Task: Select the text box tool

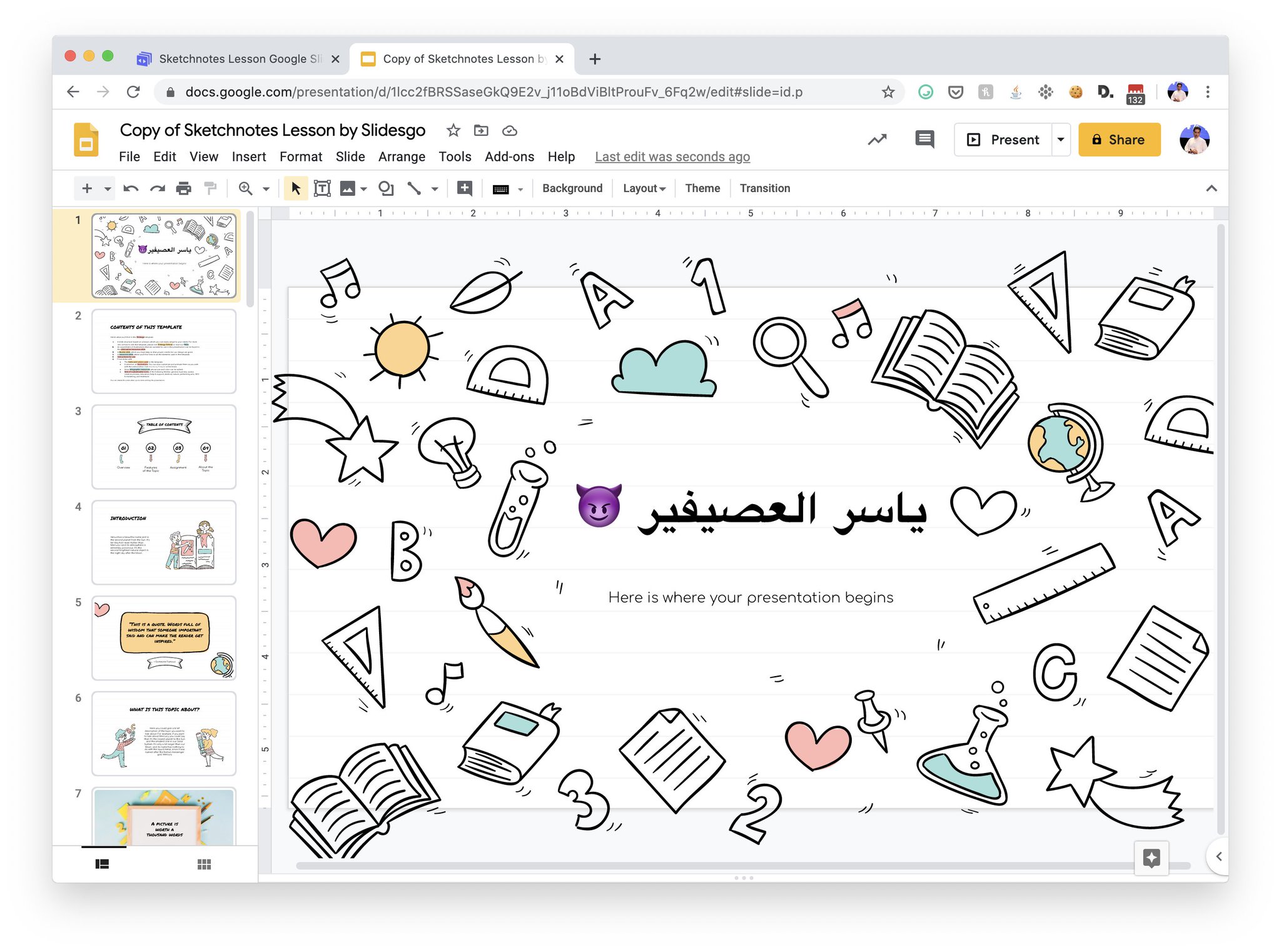Action: [322, 188]
